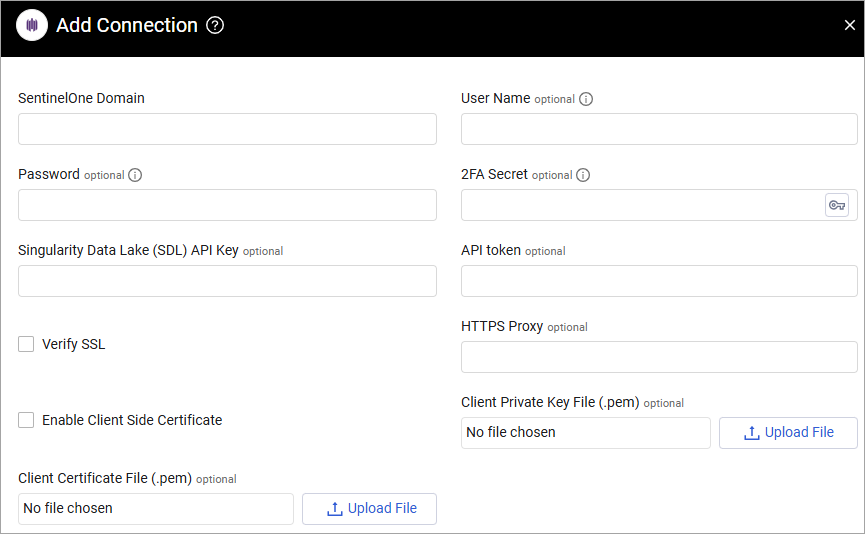Focus the HTTPS Proxy input field
This screenshot has width=865, height=534.
659,357
